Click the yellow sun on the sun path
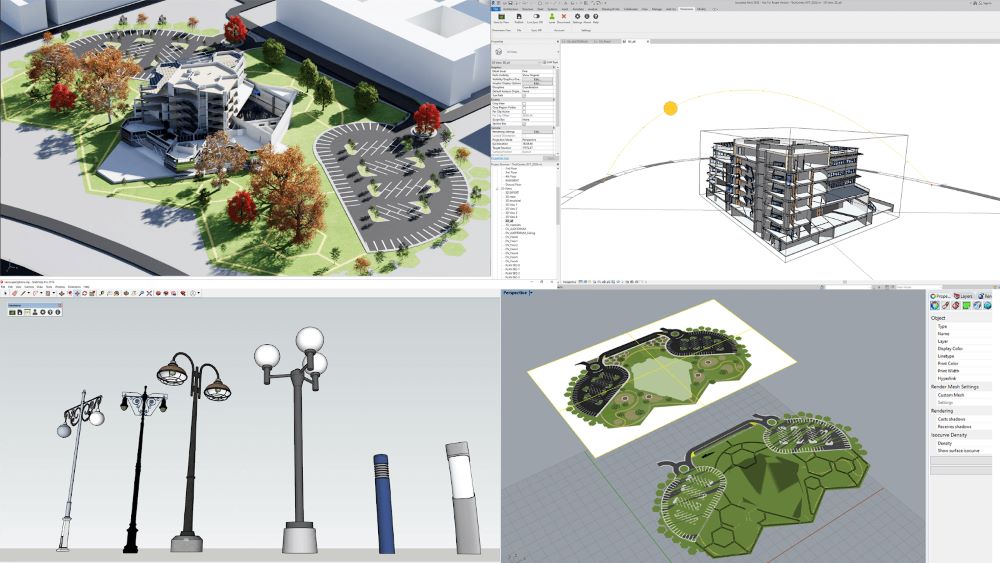This screenshot has width=1000, height=563. click(670, 108)
